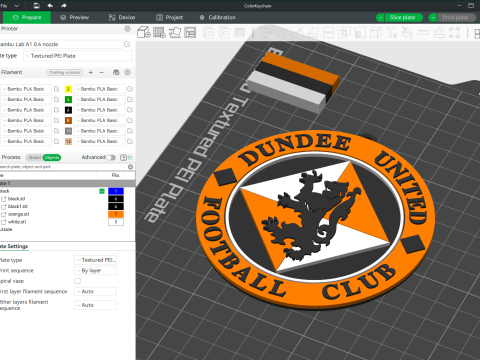The width and height of the screenshot is (480, 360).
Task: Open the Device tab
Action: point(122,17)
